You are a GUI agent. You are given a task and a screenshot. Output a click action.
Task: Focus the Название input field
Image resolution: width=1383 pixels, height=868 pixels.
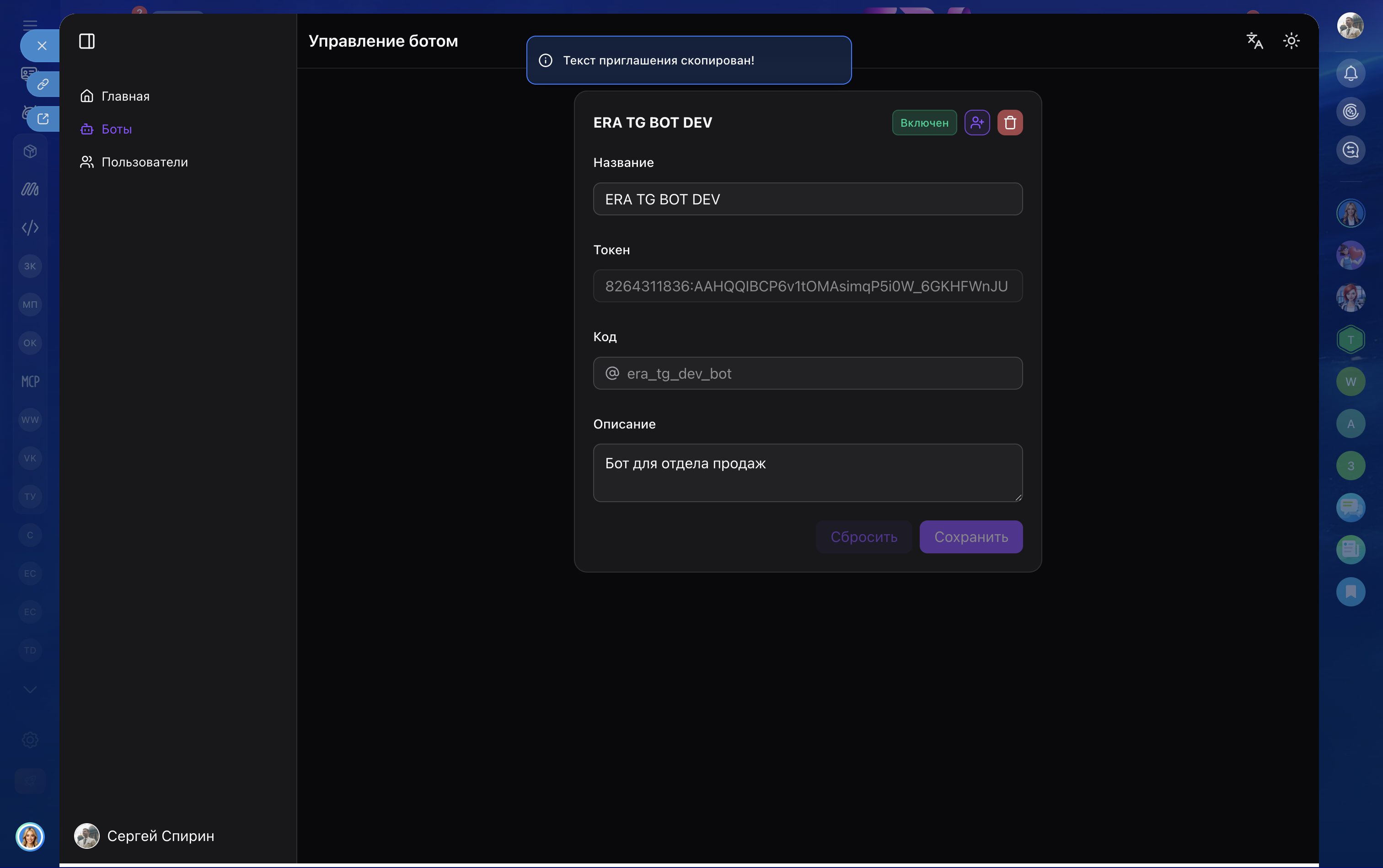click(808, 199)
